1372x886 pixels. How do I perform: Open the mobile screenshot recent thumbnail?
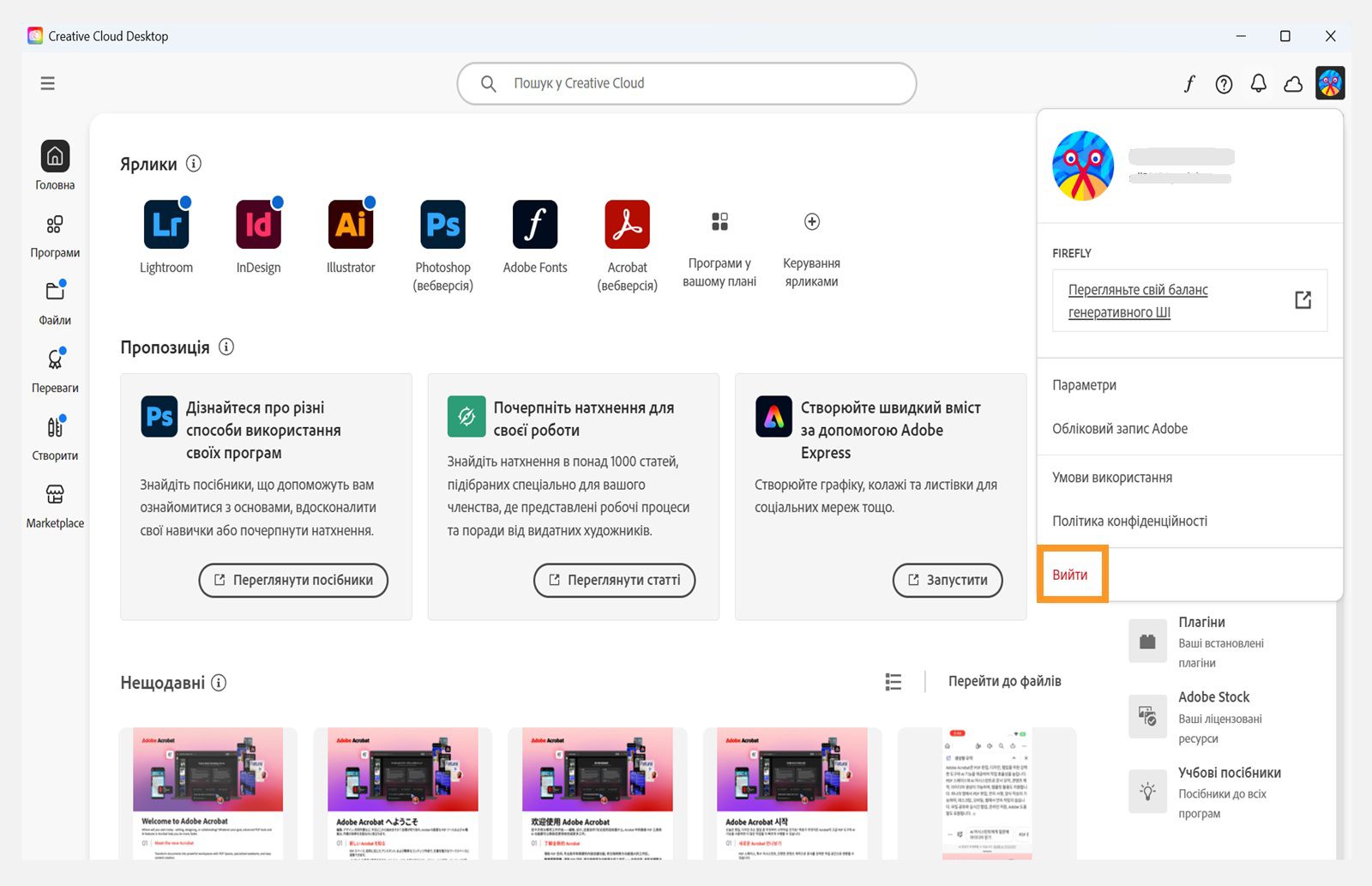(x=986, y=793)
